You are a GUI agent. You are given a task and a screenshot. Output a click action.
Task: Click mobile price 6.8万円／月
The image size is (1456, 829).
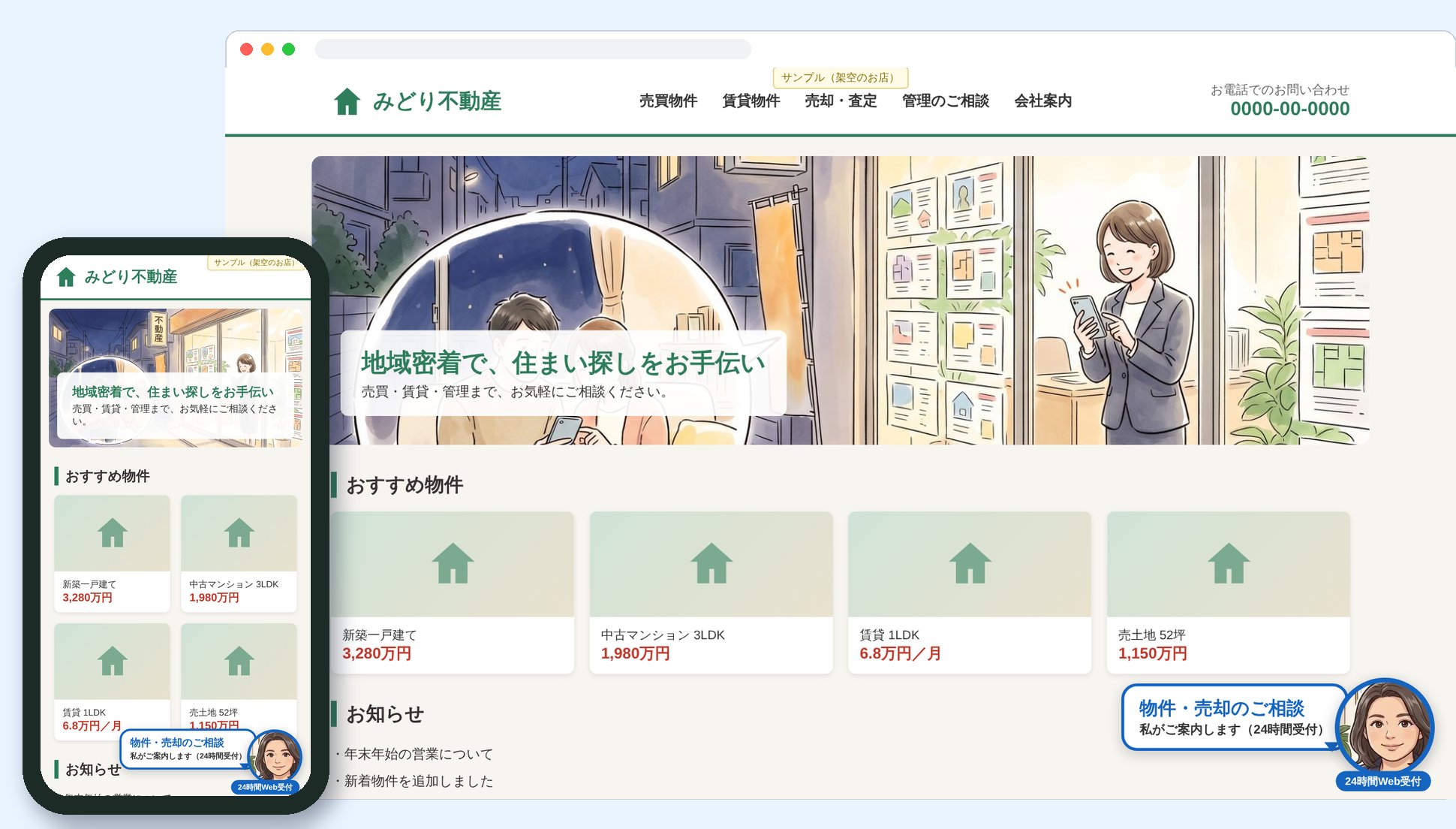92,726
